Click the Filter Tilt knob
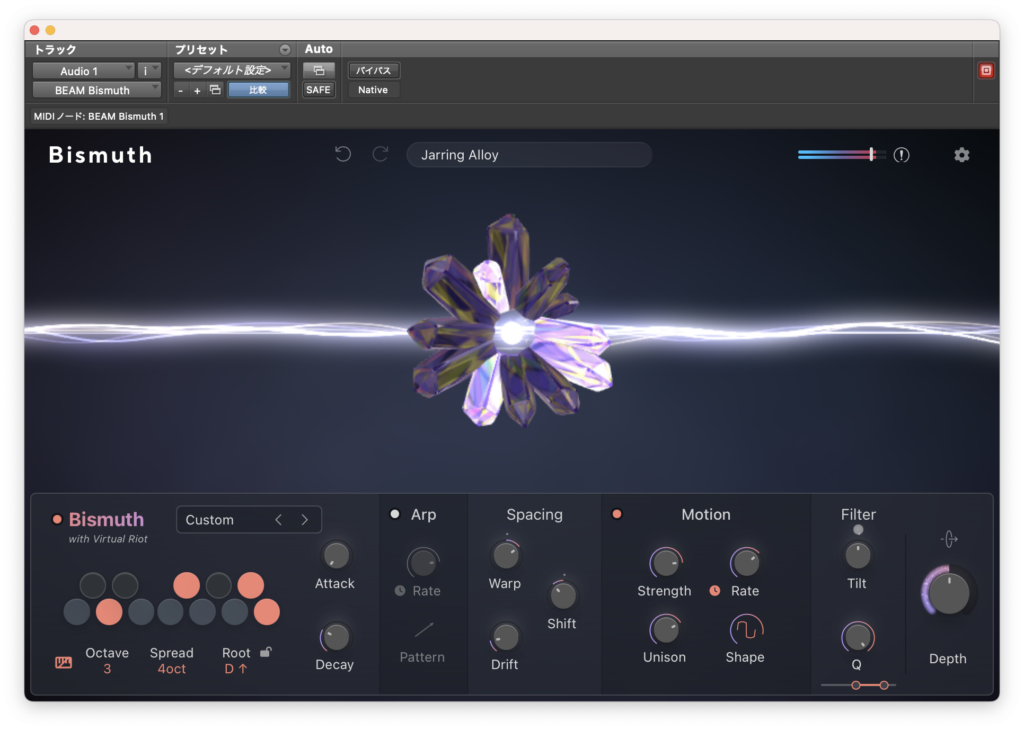The width and height of the screenshot is (1024, 730). click(857, 556)
